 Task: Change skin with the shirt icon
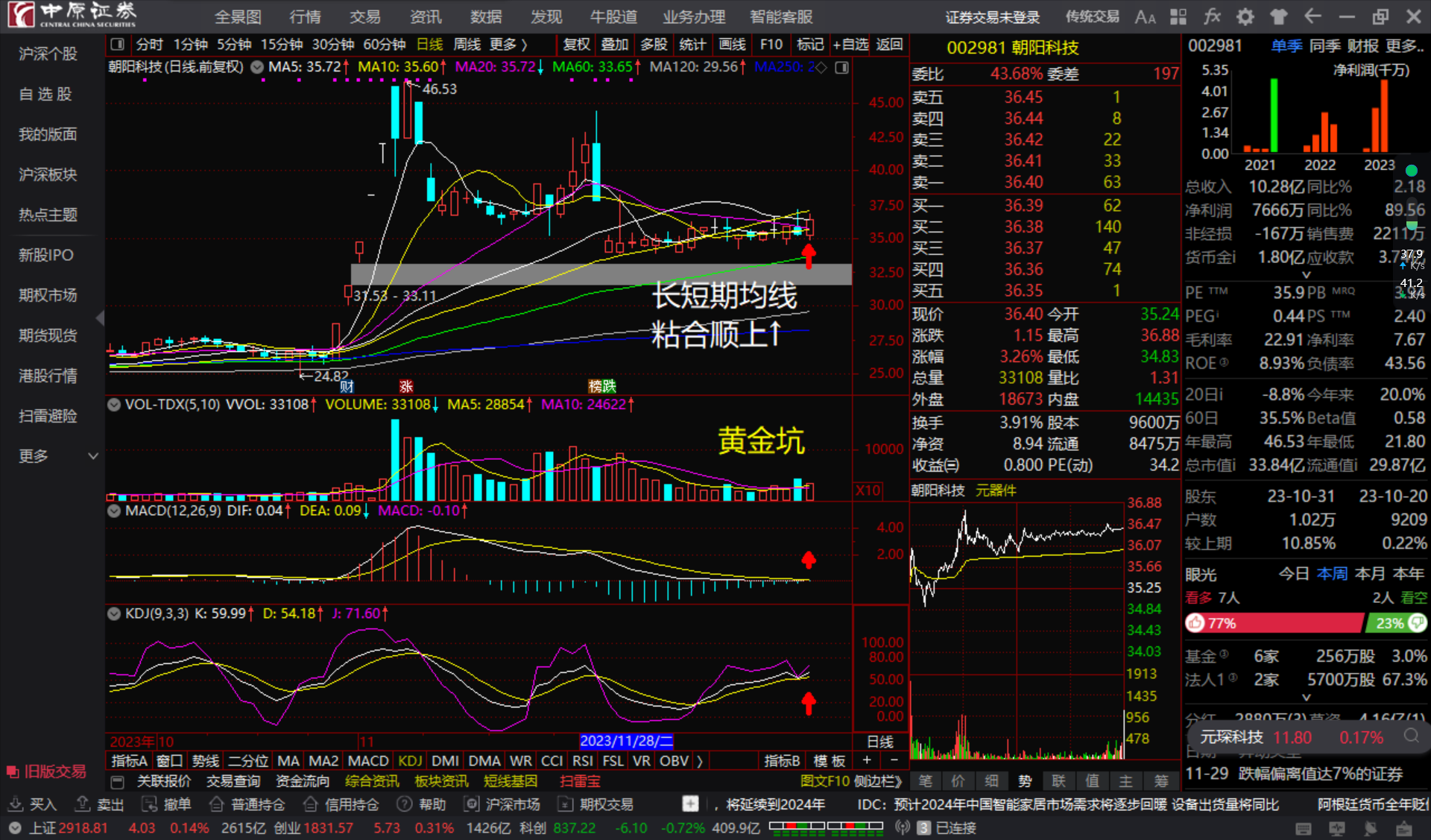[1279, 17]
